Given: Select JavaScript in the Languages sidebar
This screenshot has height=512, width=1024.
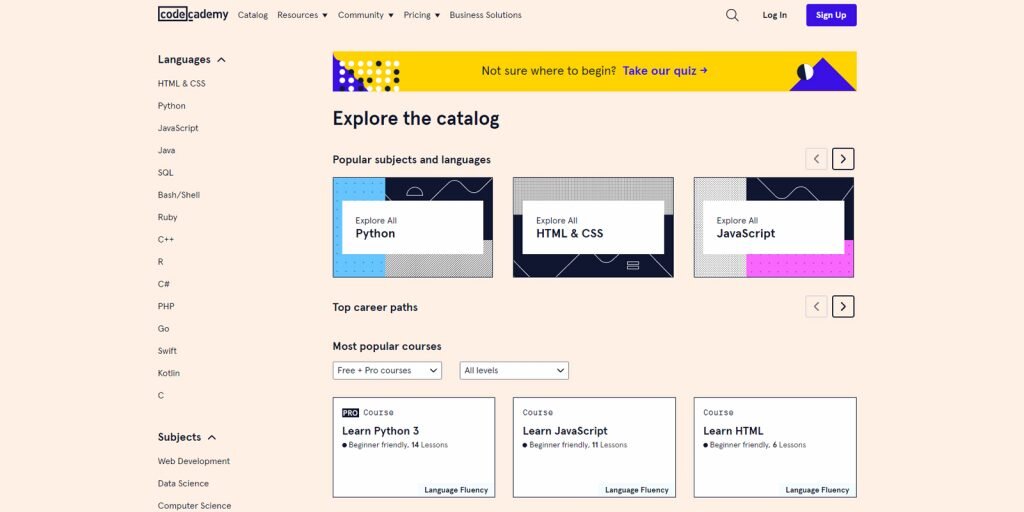Looking at the screenshot, I should tap(178, 128).
